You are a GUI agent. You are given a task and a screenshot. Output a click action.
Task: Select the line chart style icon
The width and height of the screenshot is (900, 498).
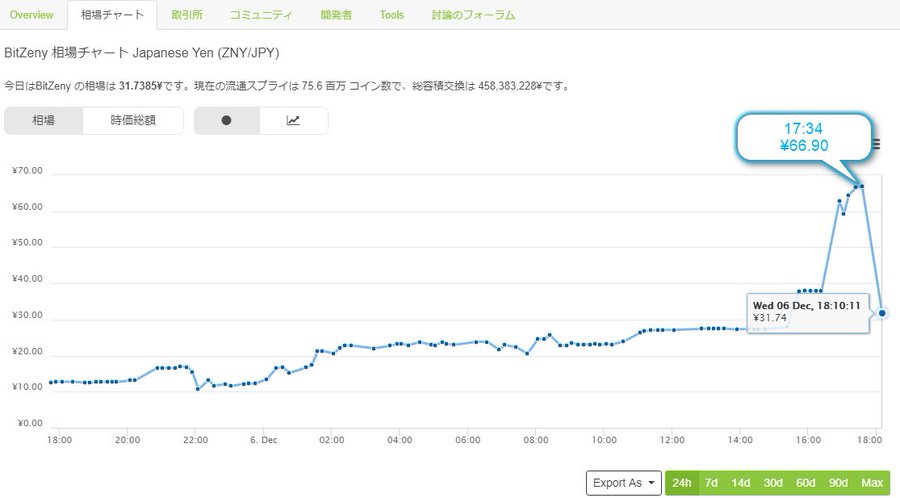[293, 120]
